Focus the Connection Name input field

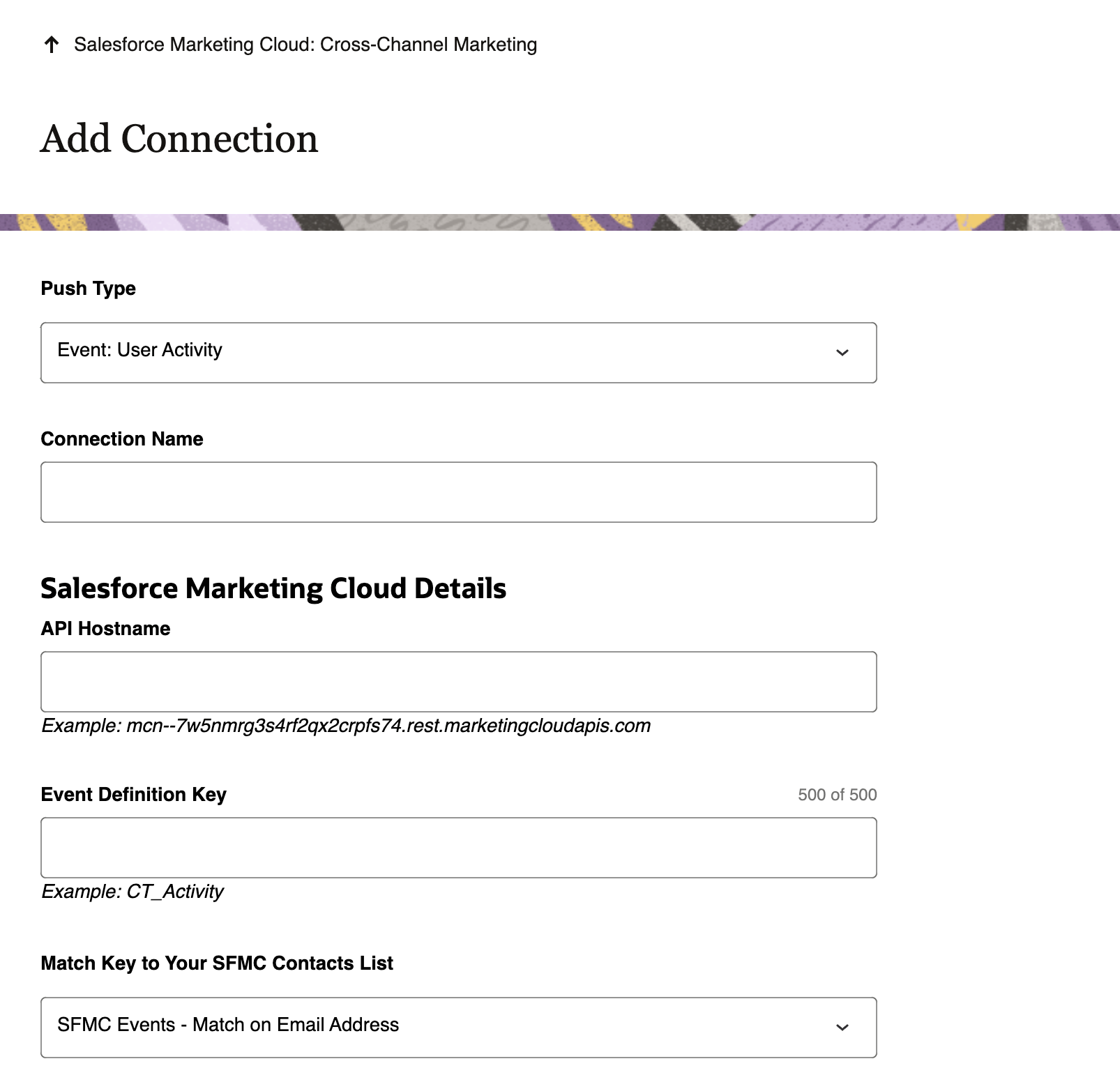click(x=458, y=491)
